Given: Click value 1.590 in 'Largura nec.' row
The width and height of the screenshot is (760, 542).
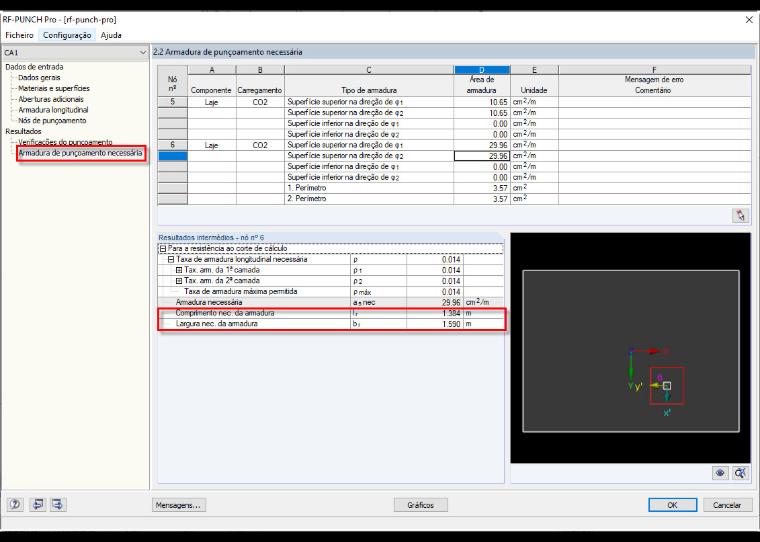Looking at the screenshot, I should (x=435, y=324).
